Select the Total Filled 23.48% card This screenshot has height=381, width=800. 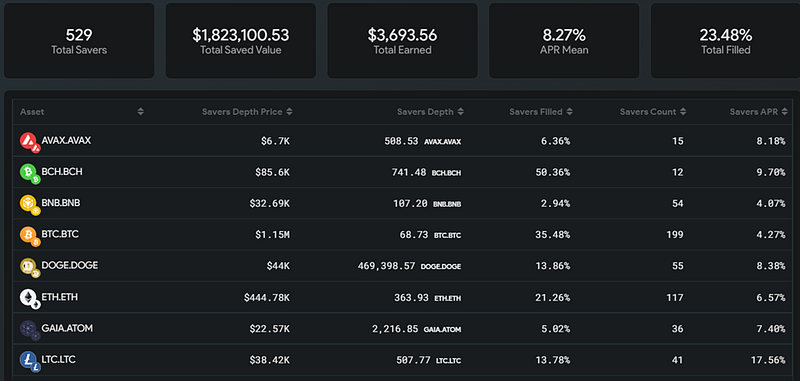click(x=726, y=41)
